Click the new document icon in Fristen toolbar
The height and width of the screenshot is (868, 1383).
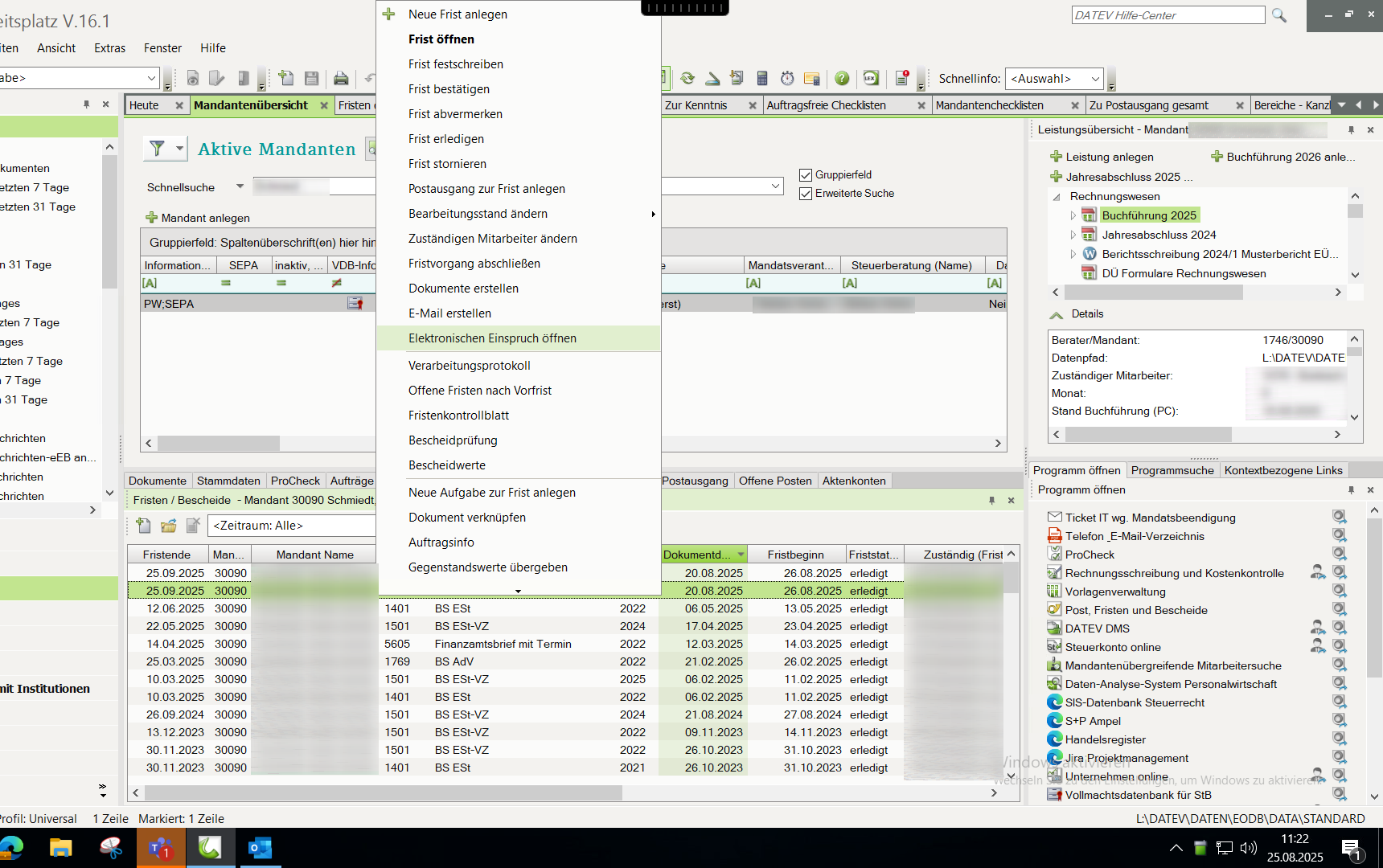point(144,526)
